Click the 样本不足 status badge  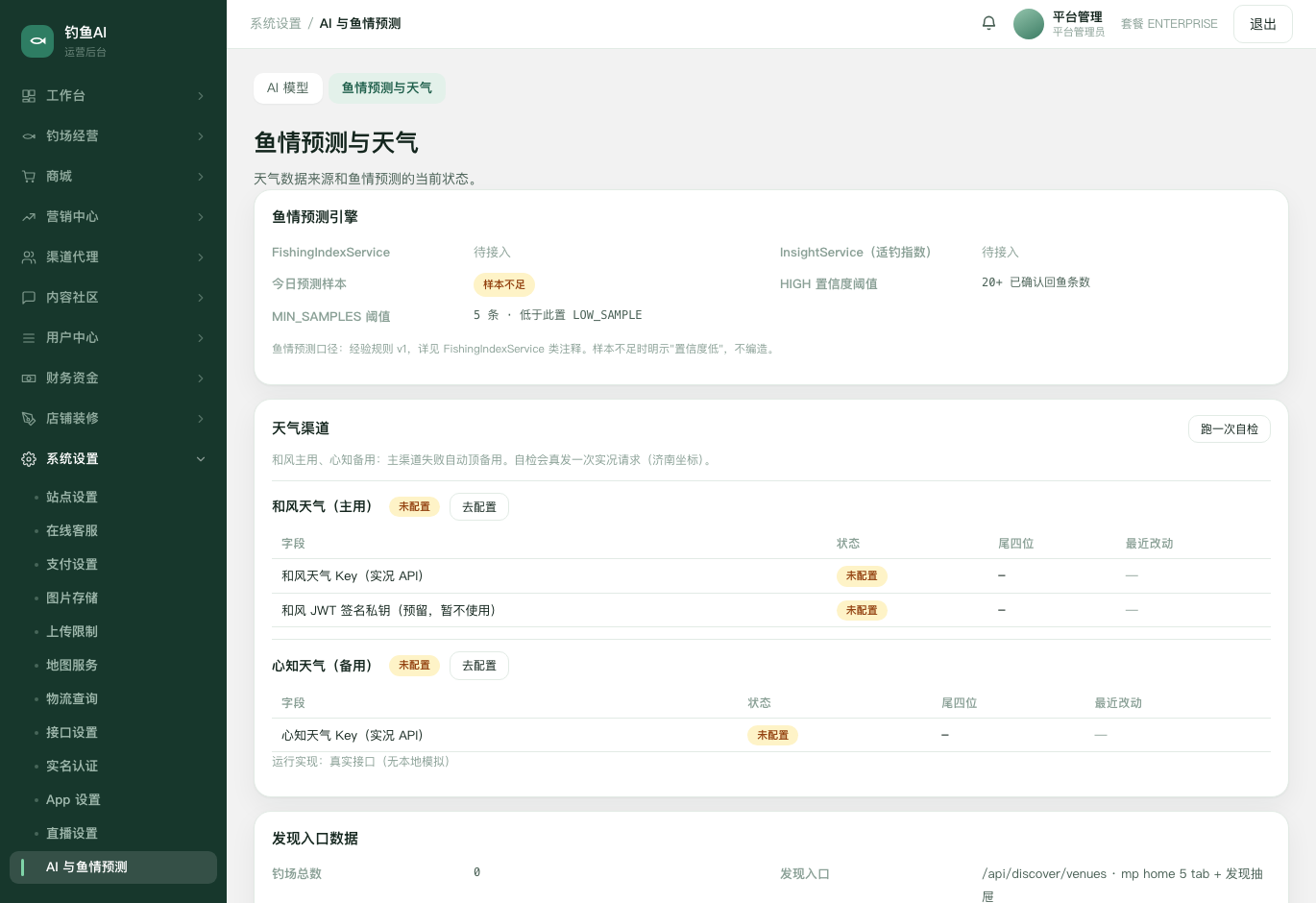[504, 284]
